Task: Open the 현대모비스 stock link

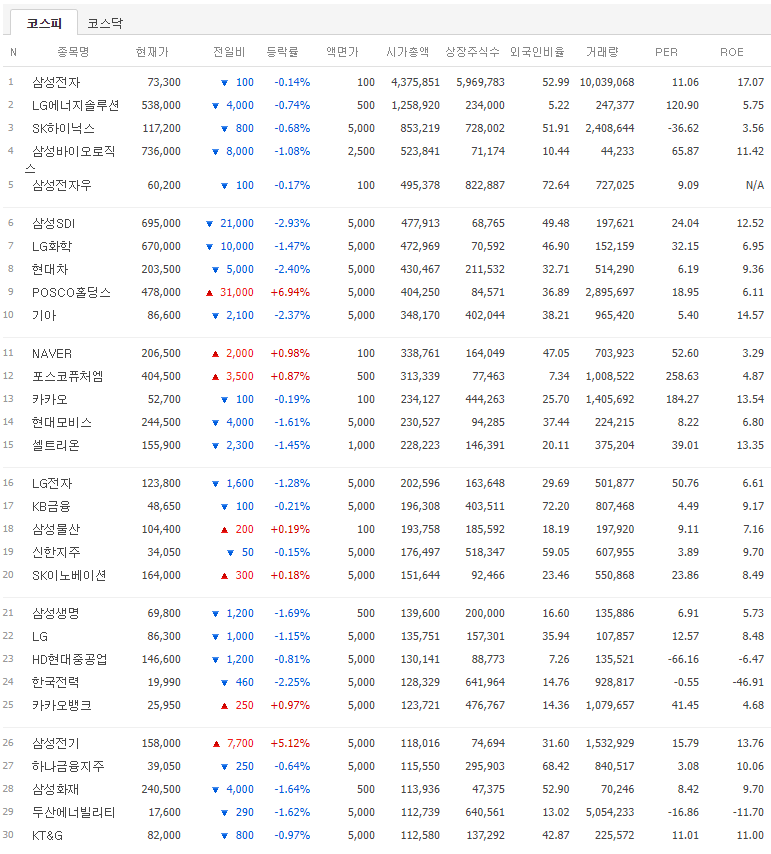Action: click(x=62, y=422)
